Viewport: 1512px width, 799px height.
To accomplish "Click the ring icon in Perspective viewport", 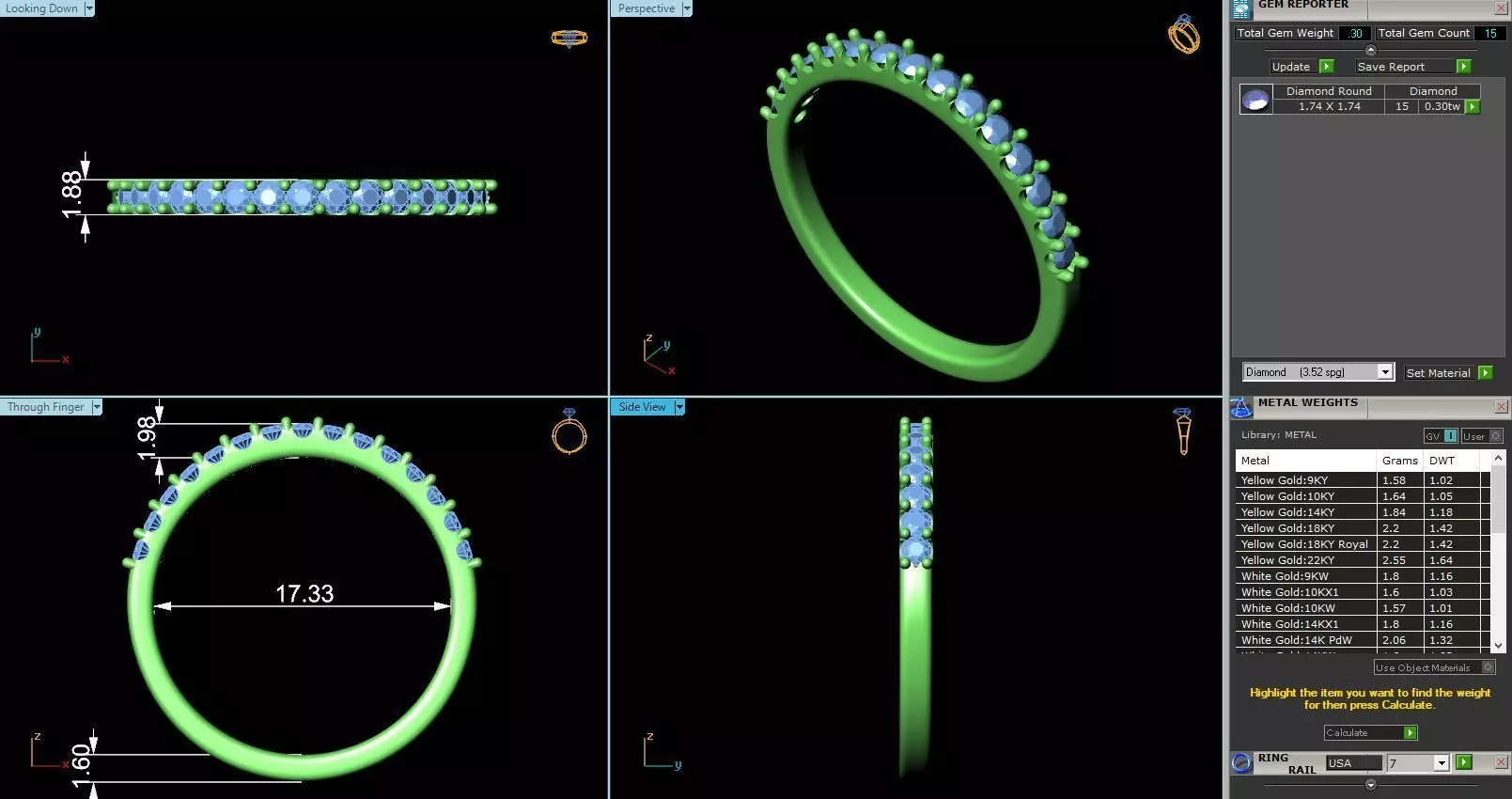I will click(1184, 35).
